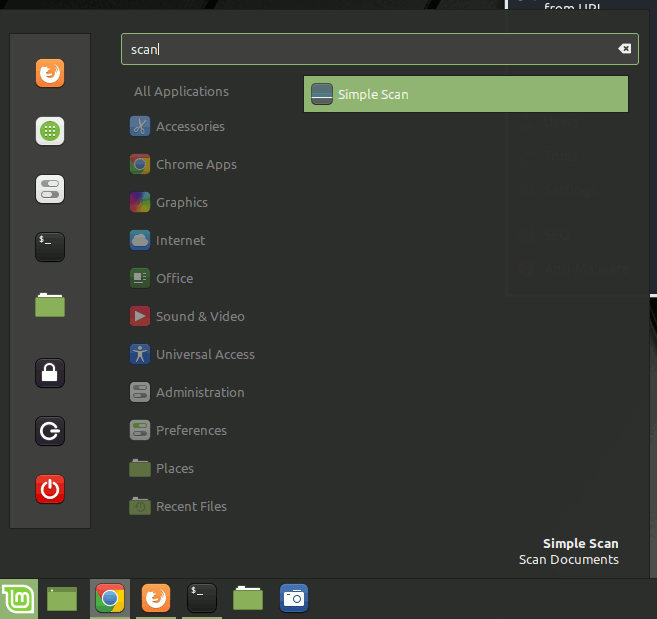657x619 pixels.
Task: Click the red power Quit icon
Action: (x=50, y=489)
